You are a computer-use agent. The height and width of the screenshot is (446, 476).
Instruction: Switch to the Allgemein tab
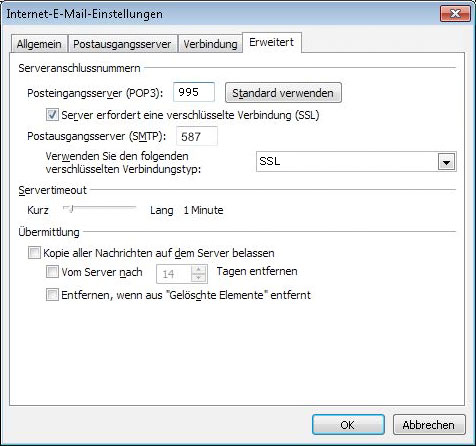39,44
